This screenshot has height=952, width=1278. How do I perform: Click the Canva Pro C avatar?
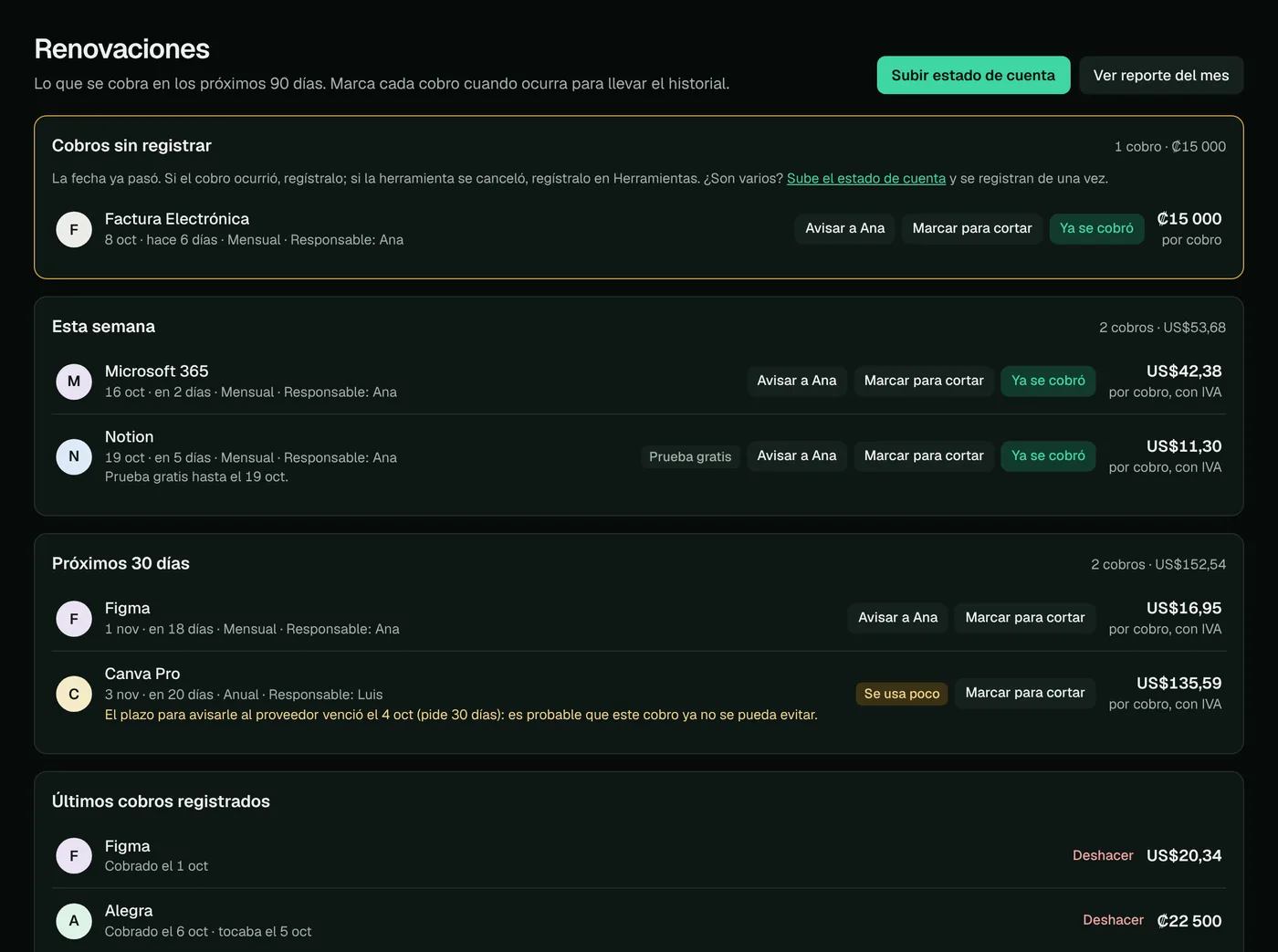[74, 694]
